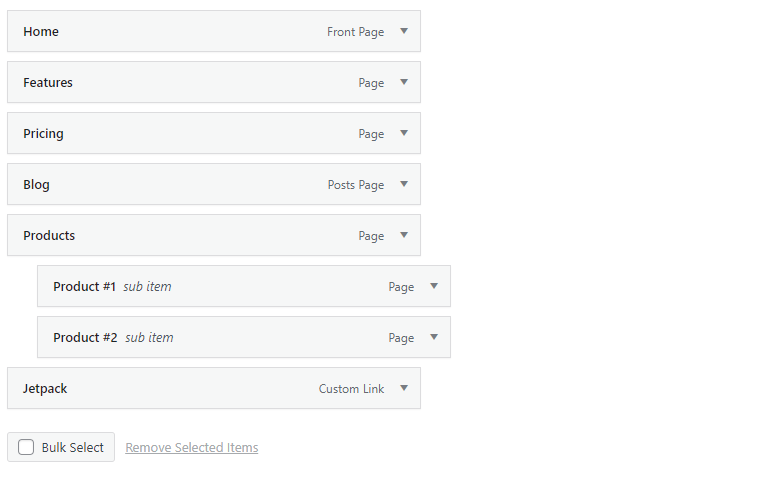Expand the Blog menu item arrow
779x478 pixels.
pos(404,184)
